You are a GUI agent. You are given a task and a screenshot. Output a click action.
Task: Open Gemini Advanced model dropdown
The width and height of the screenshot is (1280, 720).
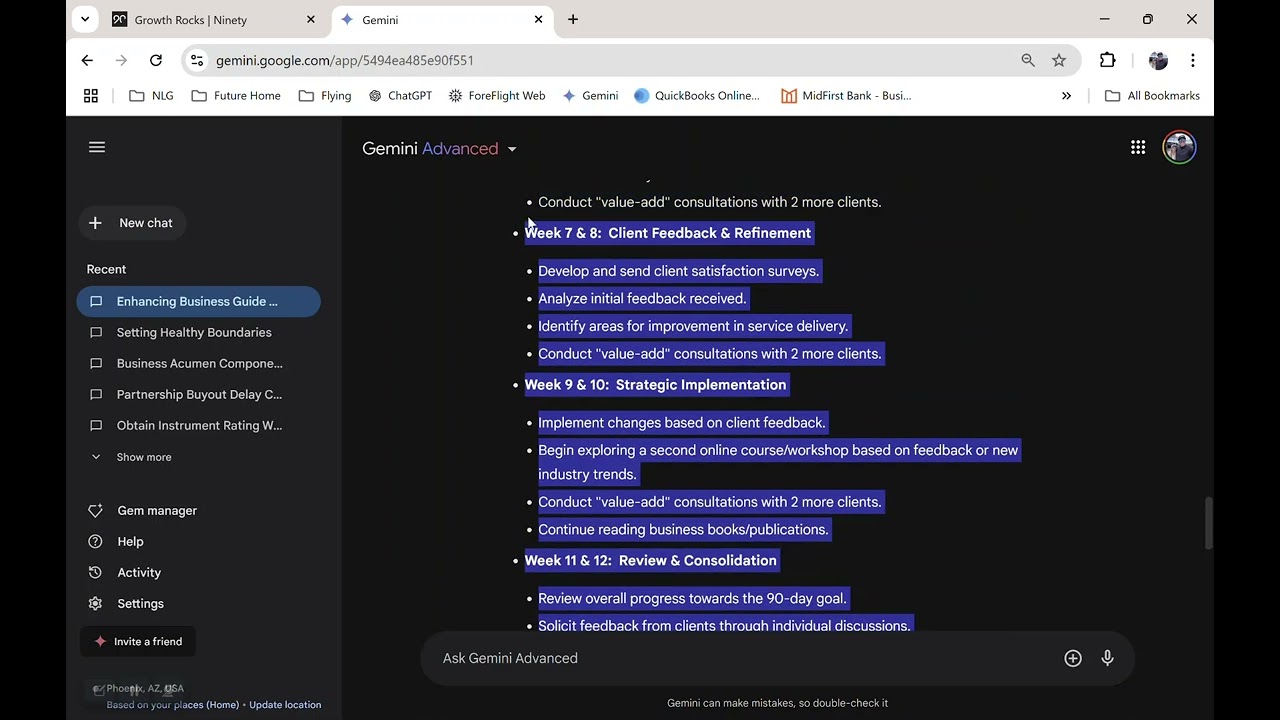[440, 148]
